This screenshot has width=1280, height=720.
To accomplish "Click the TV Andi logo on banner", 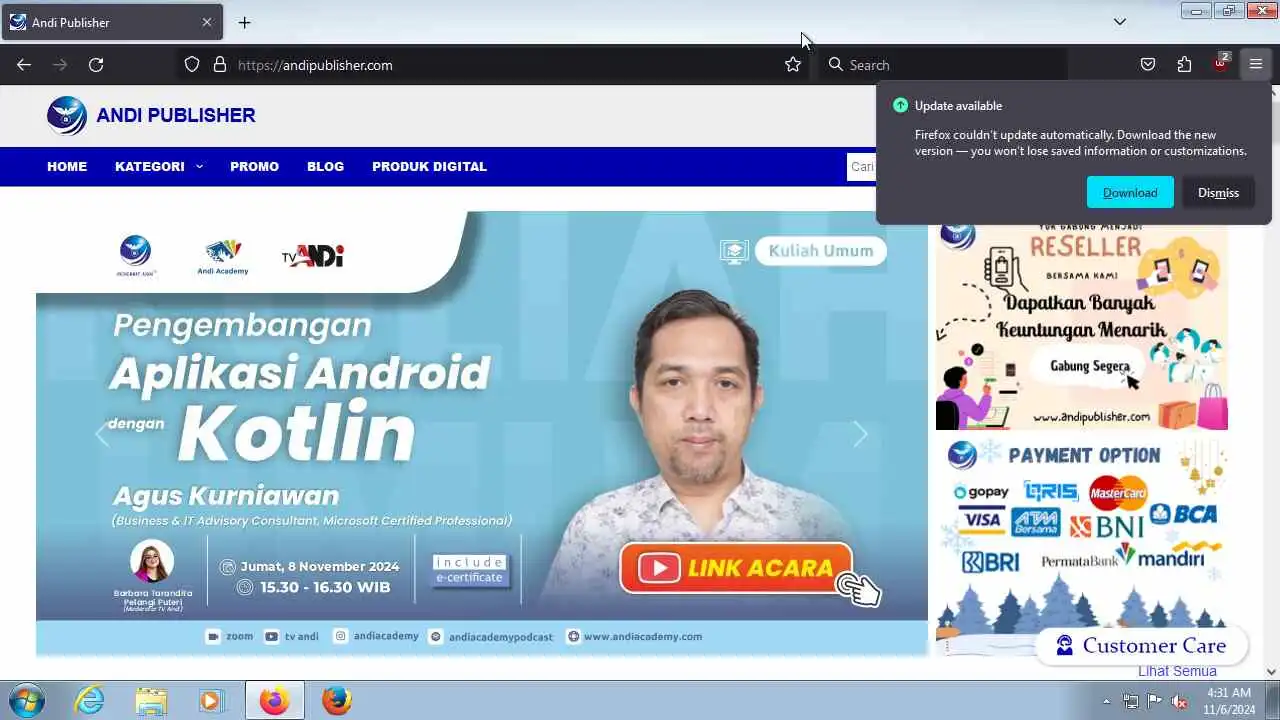I will (313, 255).
